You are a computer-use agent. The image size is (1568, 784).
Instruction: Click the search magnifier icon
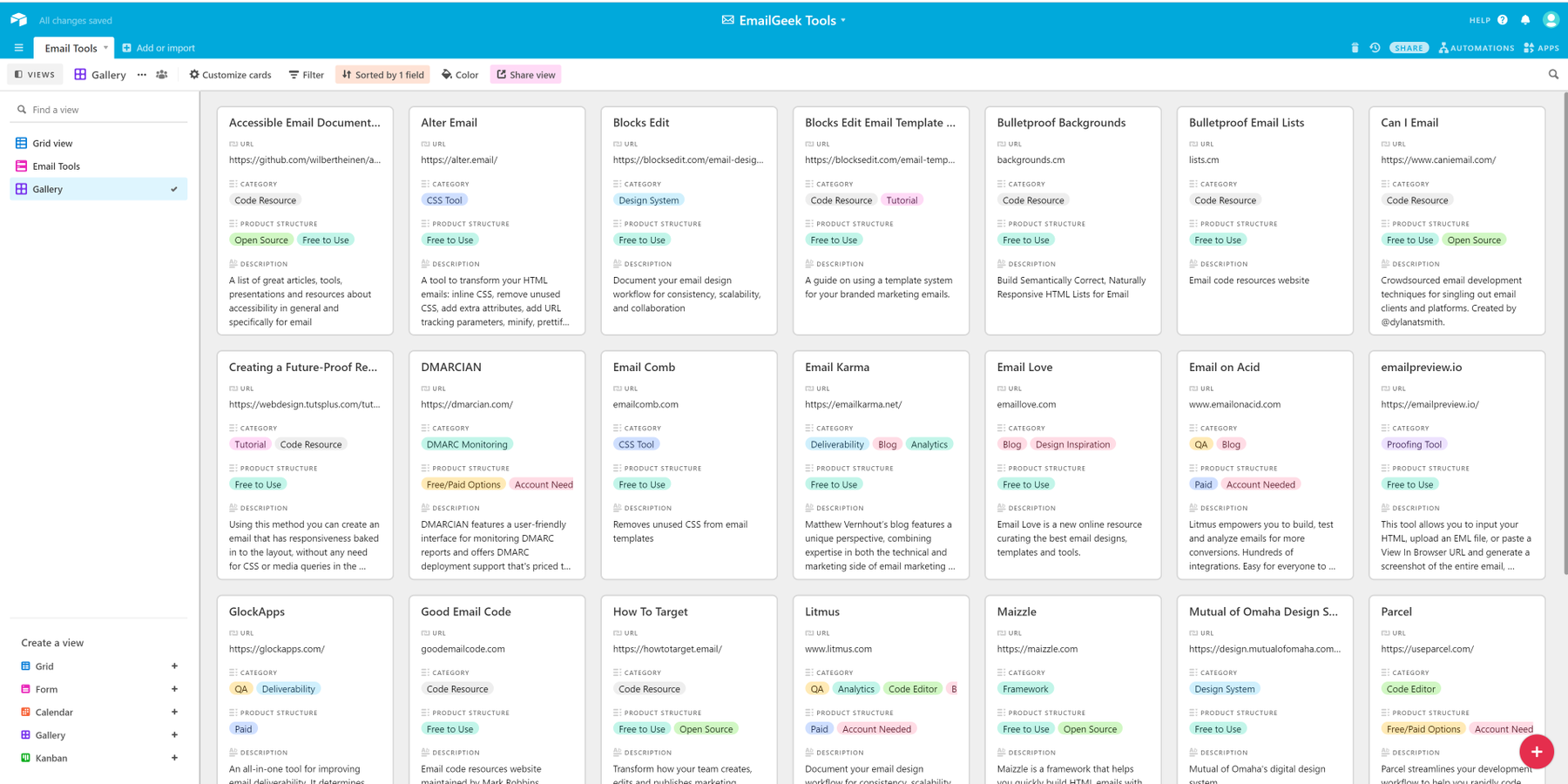[1553, 75]
